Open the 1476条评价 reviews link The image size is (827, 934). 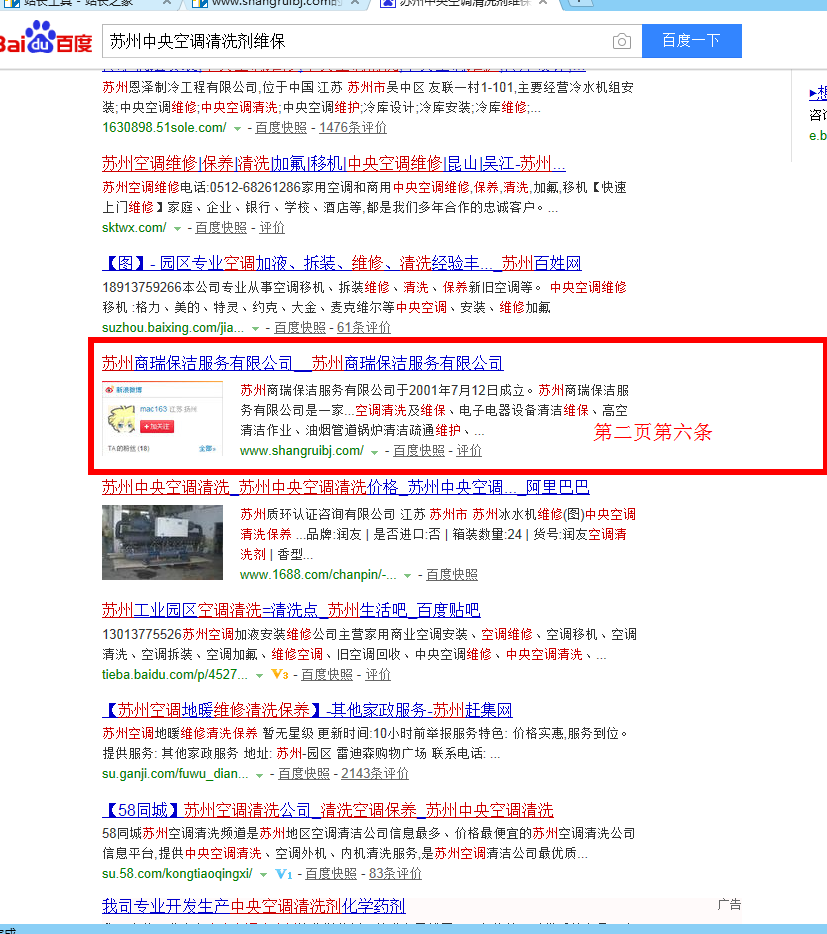[353, 127]
